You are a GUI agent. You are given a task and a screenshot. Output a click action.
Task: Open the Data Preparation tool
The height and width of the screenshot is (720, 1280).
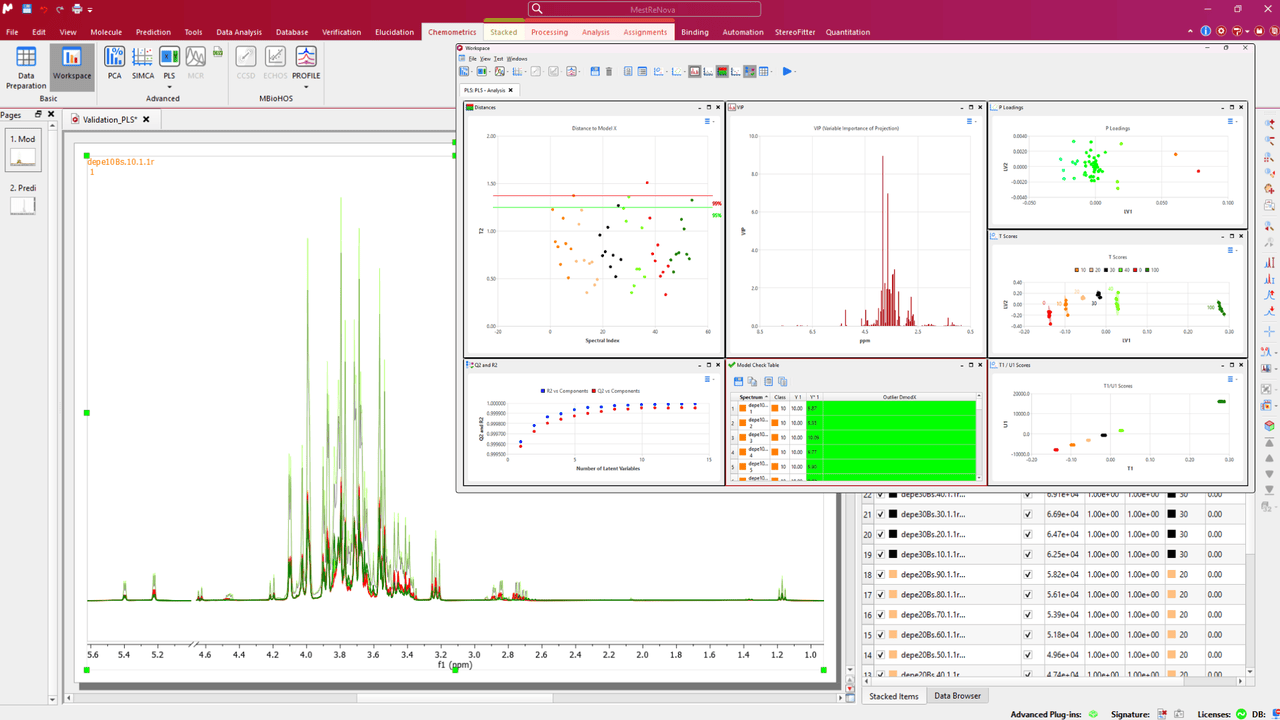pos(26,67)
